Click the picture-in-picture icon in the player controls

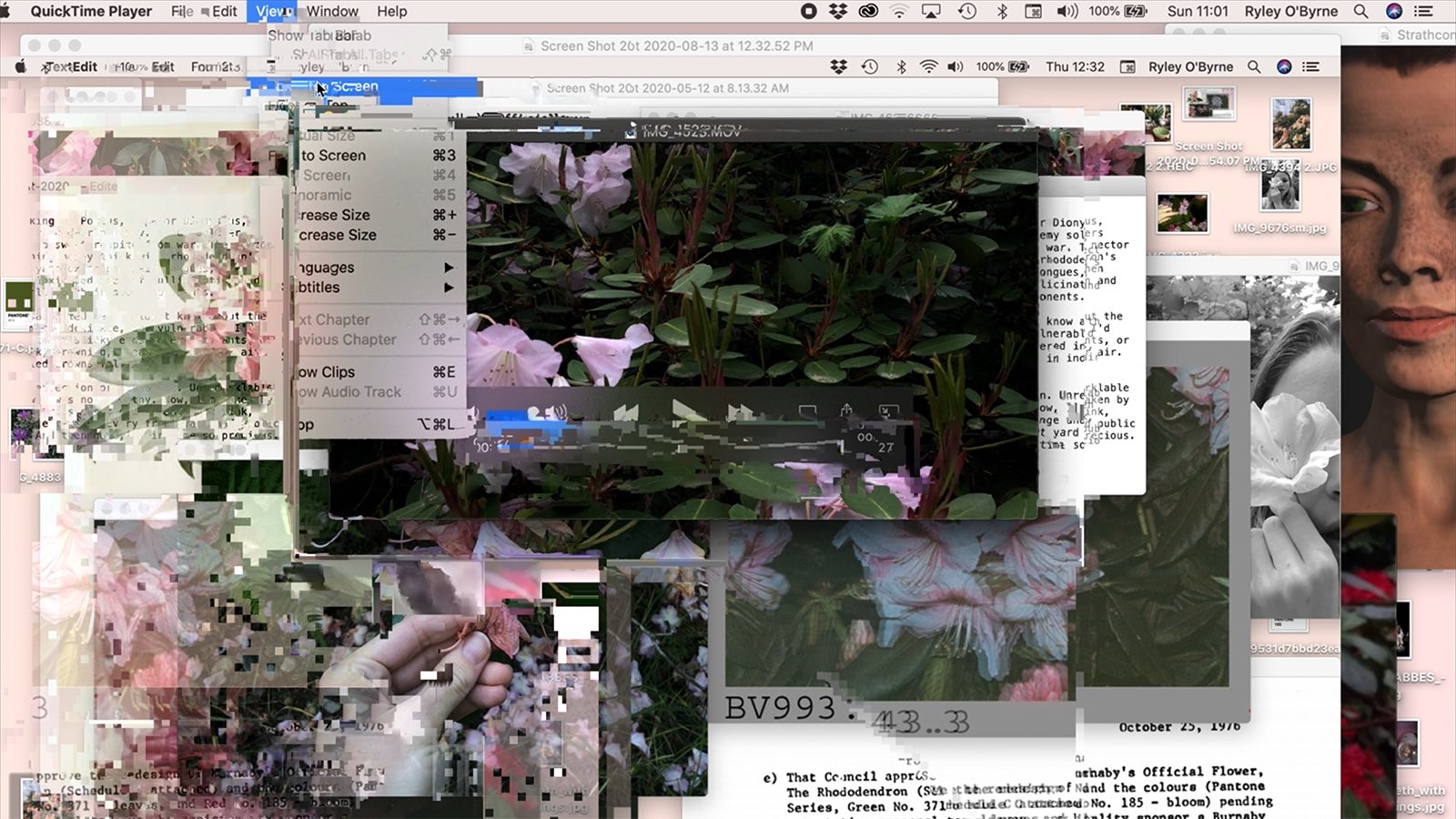pyautogui.click(x=888, y=411)
